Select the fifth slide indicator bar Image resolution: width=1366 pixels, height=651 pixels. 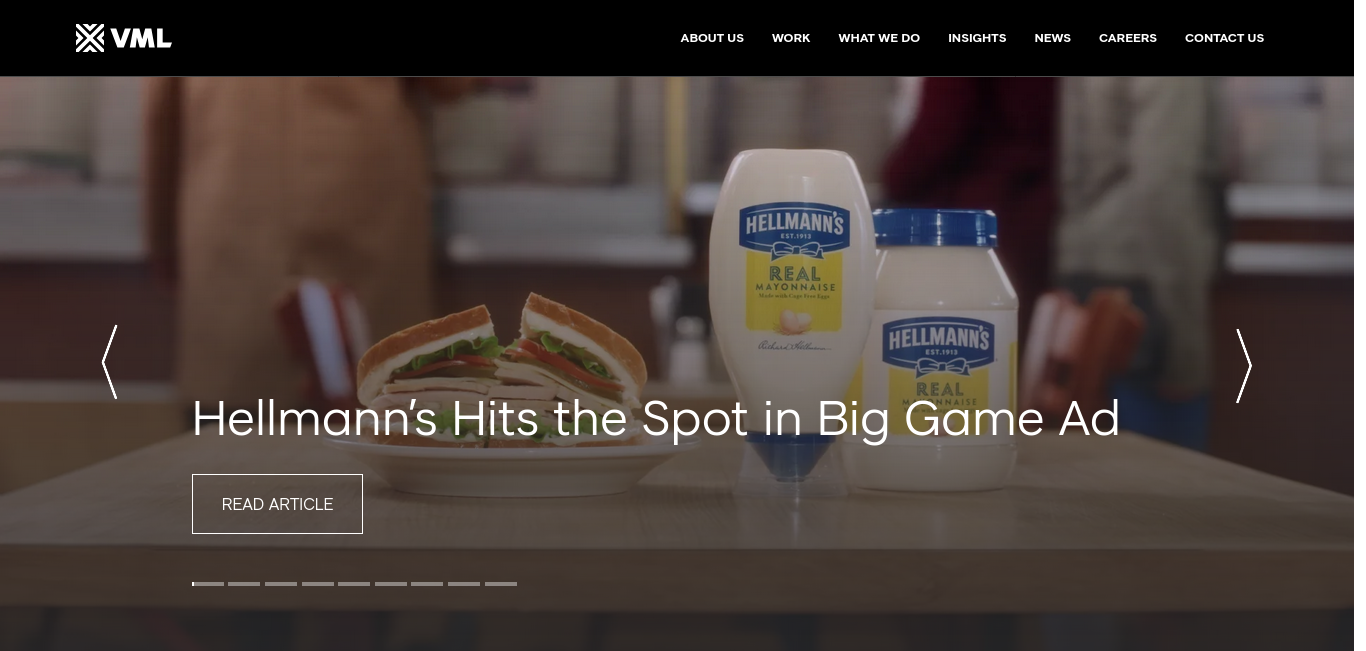354,584
